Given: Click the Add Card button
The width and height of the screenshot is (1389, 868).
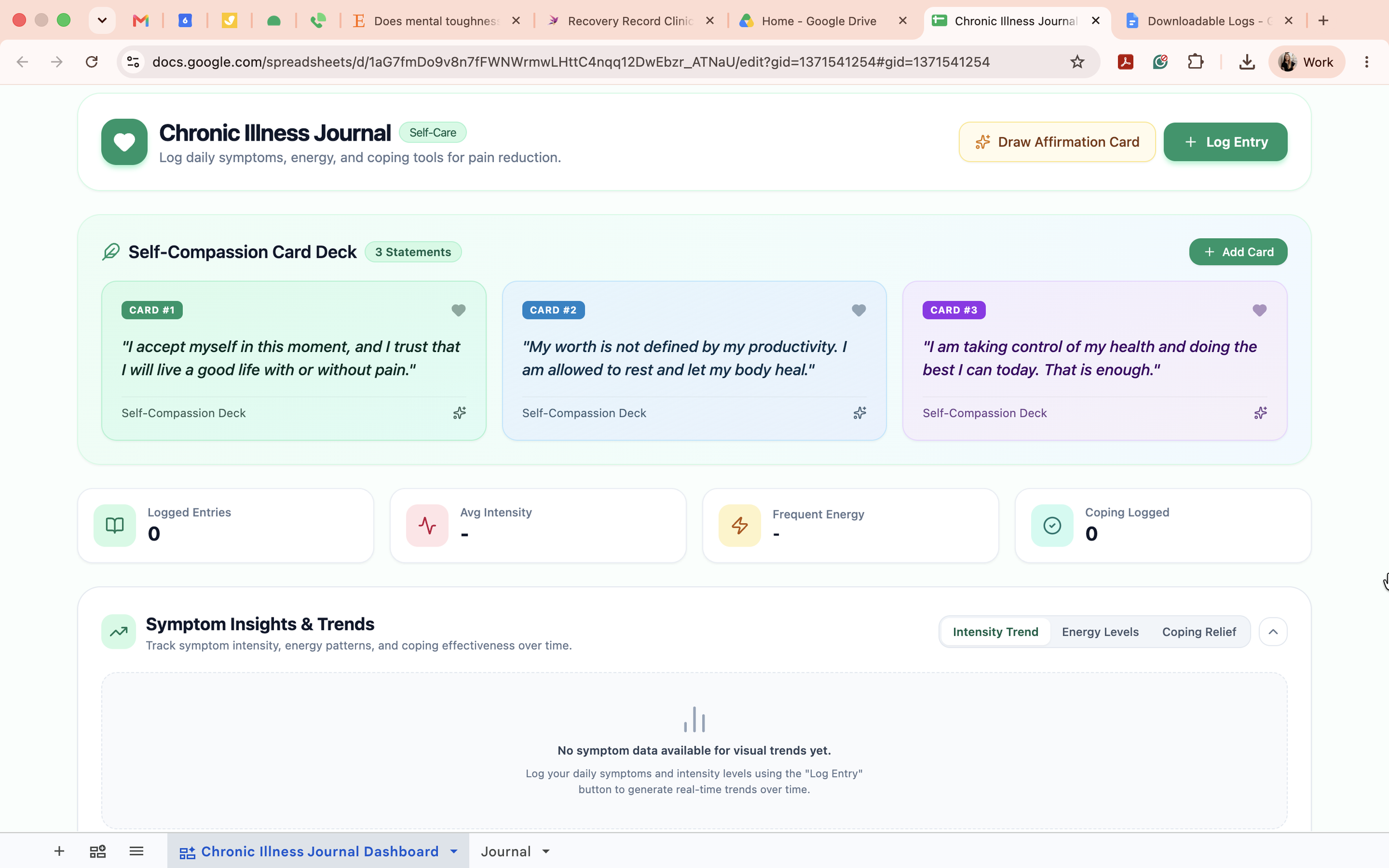Looking at the screenshot, I should pyautogui.click(x=1237, y=252).
